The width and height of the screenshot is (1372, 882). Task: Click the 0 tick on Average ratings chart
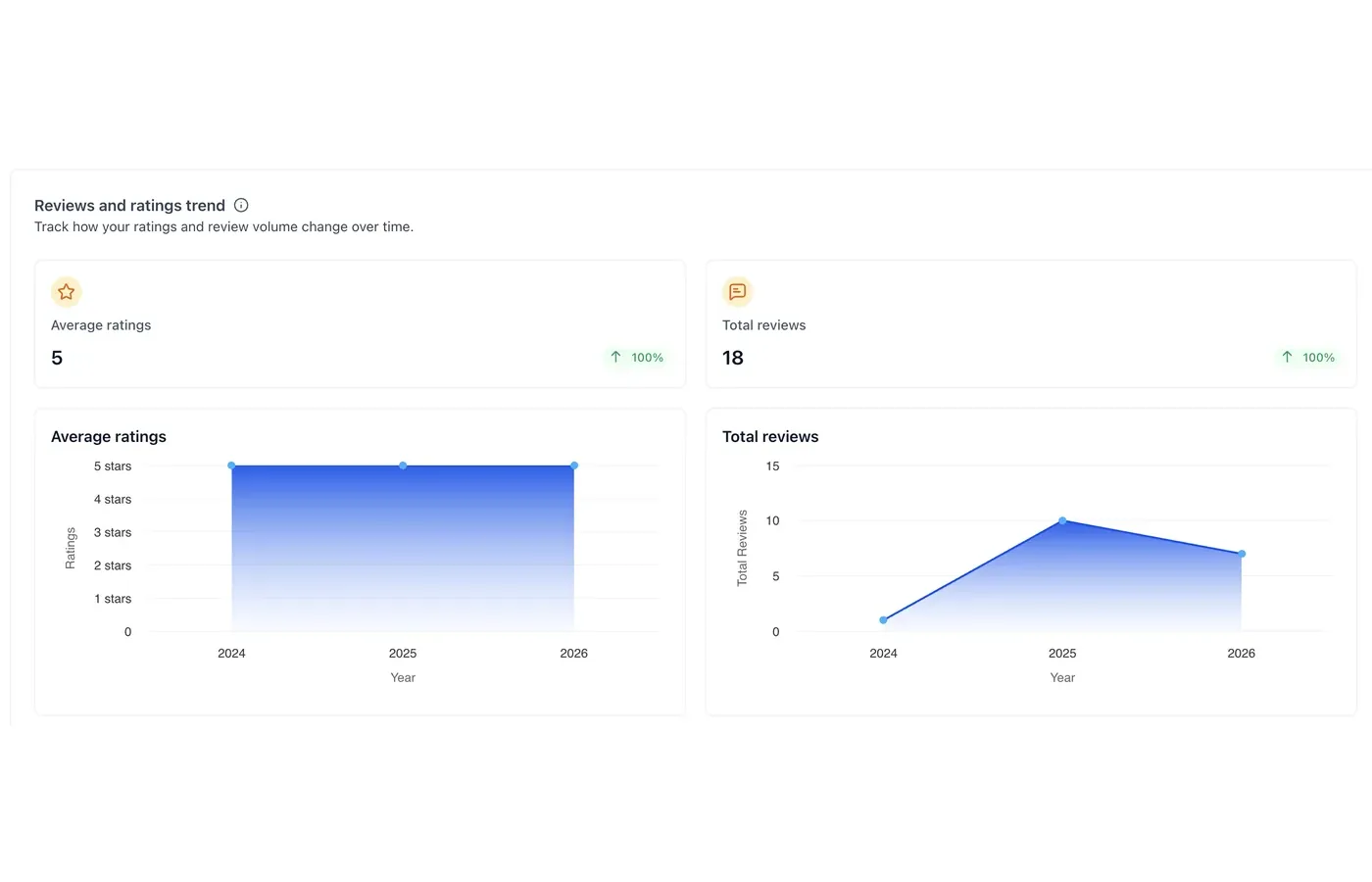point(127,632)
